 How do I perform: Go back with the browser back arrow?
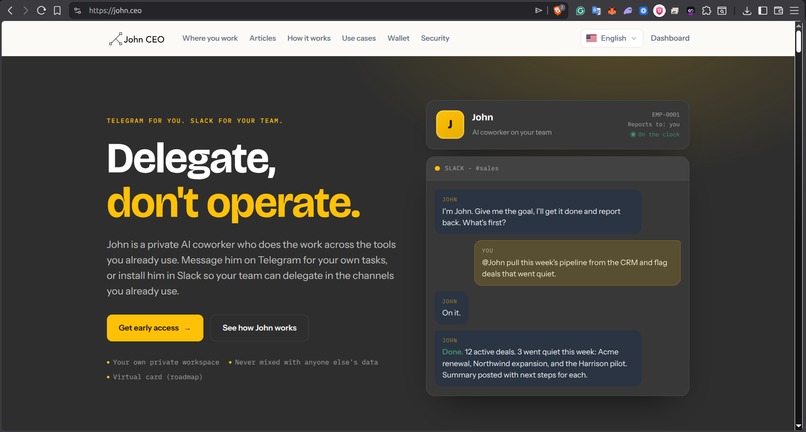point(10,10)
